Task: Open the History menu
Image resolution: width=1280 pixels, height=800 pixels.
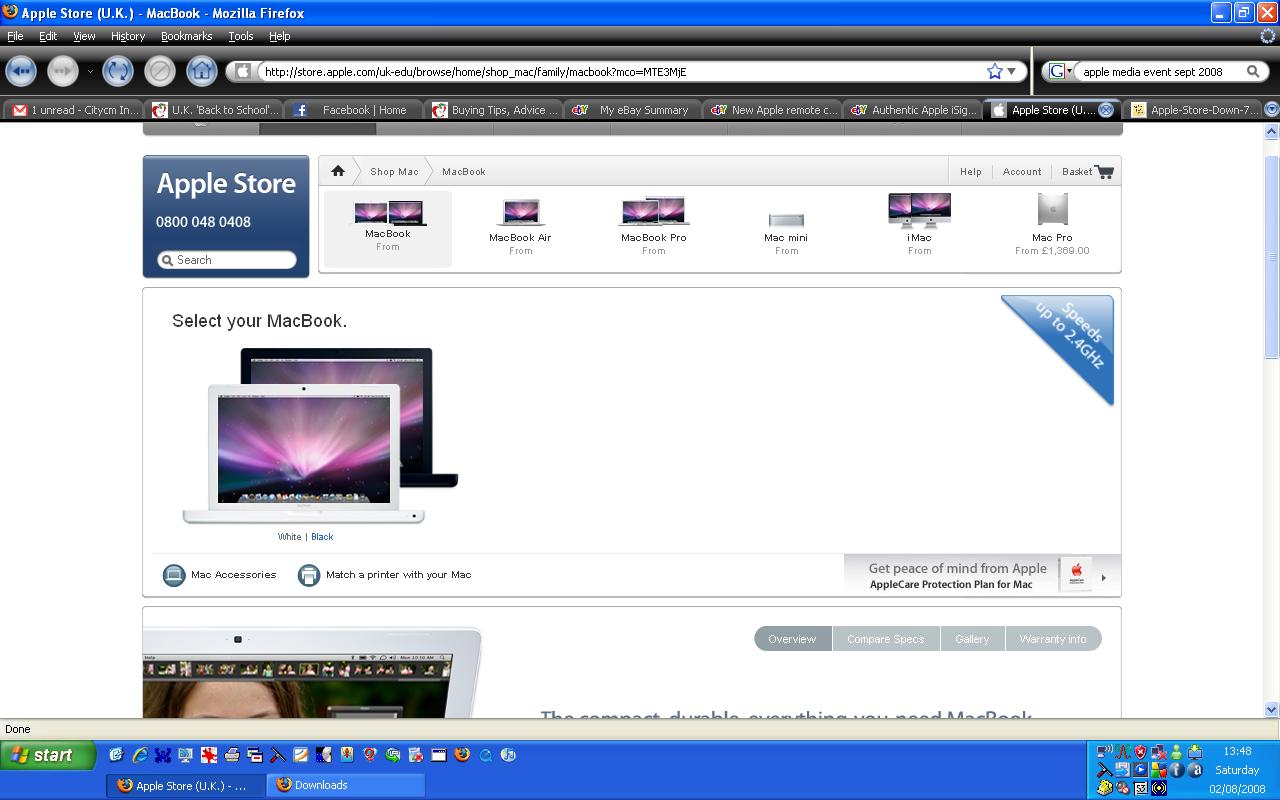Action: click(128, 36)
